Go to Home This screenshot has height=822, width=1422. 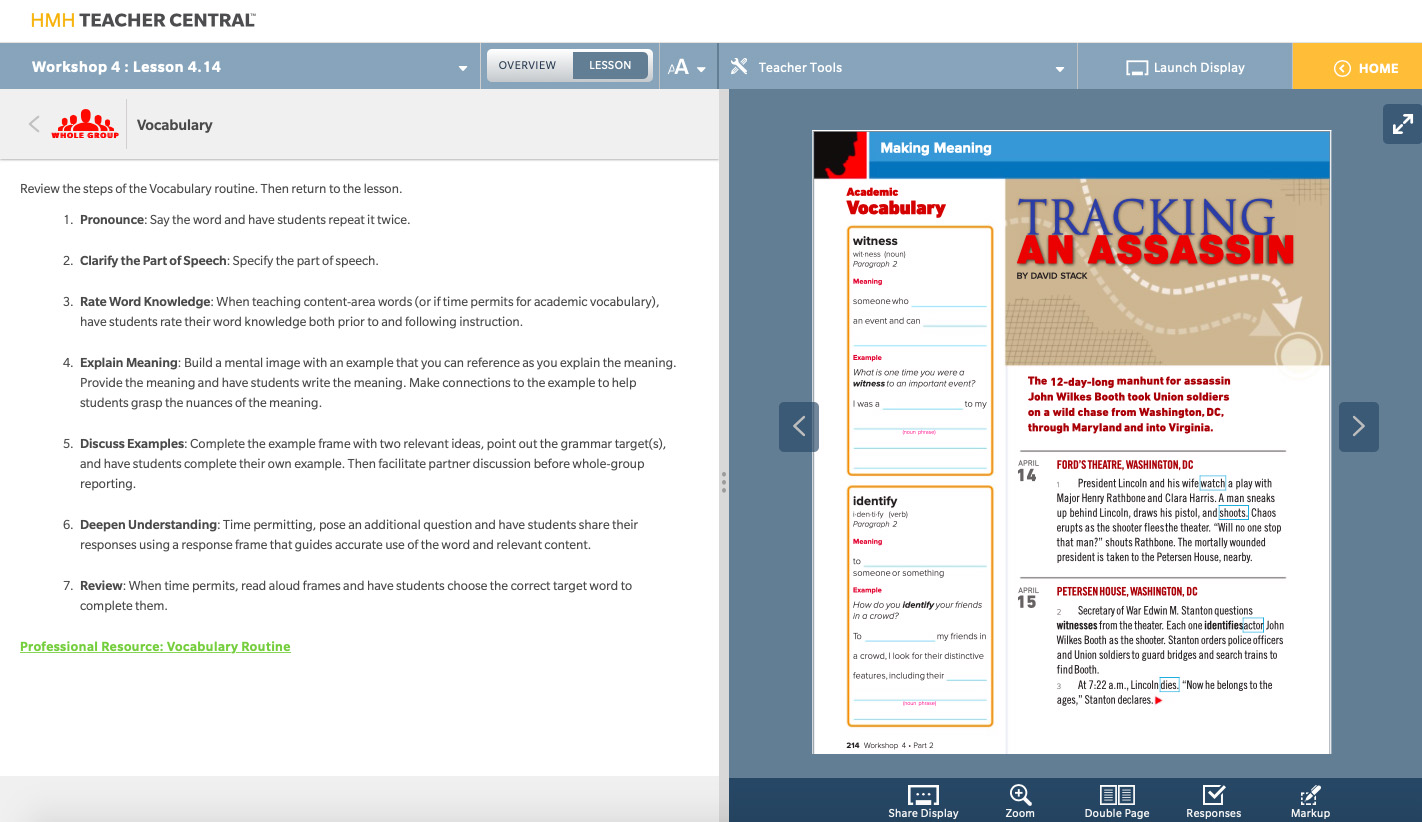click(x=1357, y=67)
